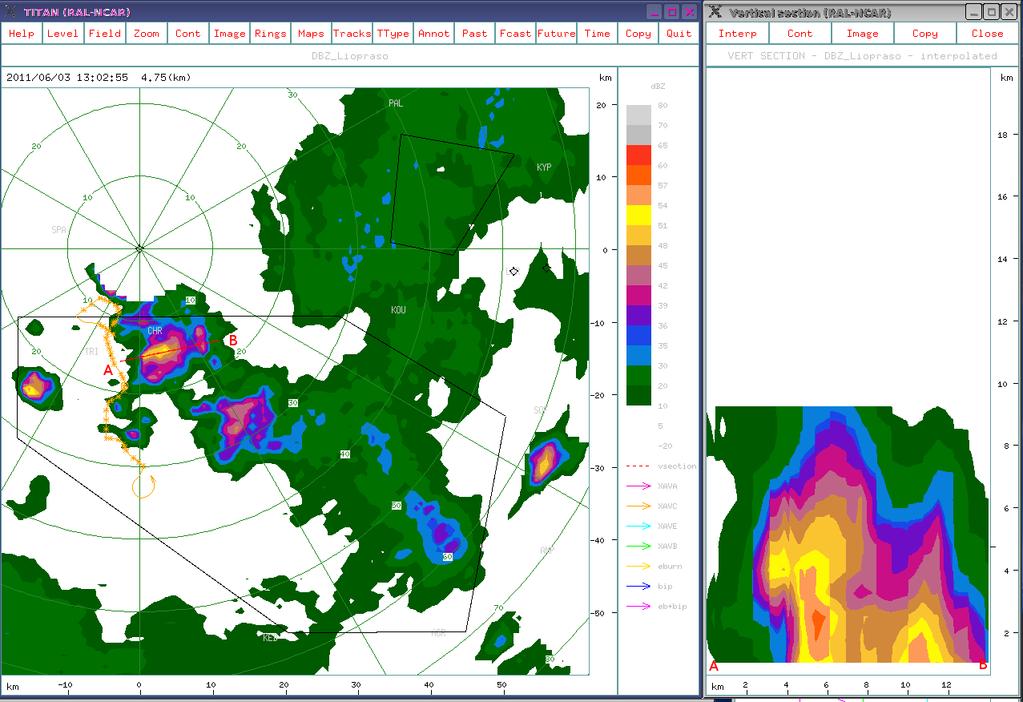Click the XAVE cyan arrow in legend
1023x702 pixels.
639,526
